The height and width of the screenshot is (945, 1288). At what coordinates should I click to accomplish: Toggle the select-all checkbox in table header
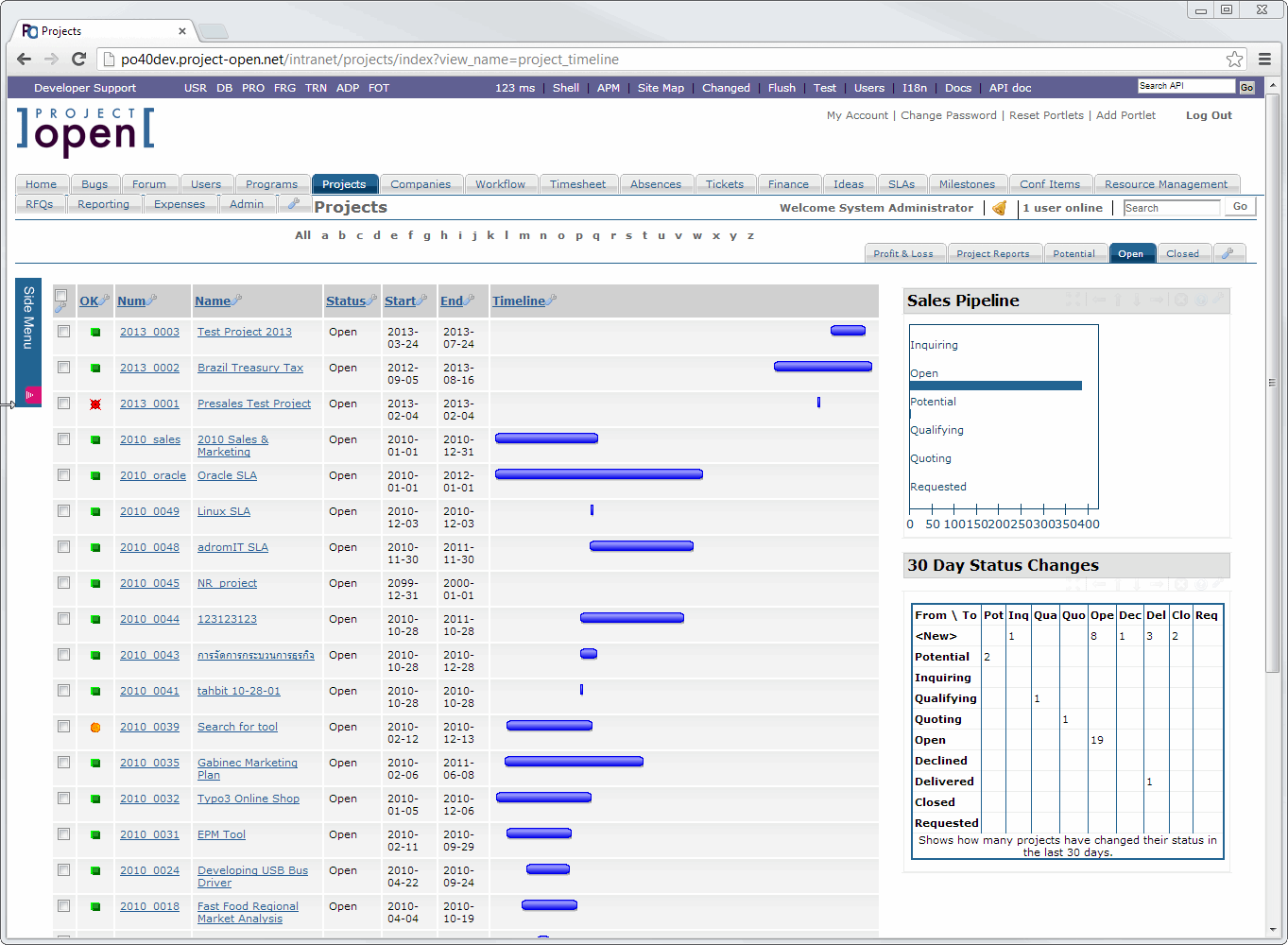coord(61,295)
